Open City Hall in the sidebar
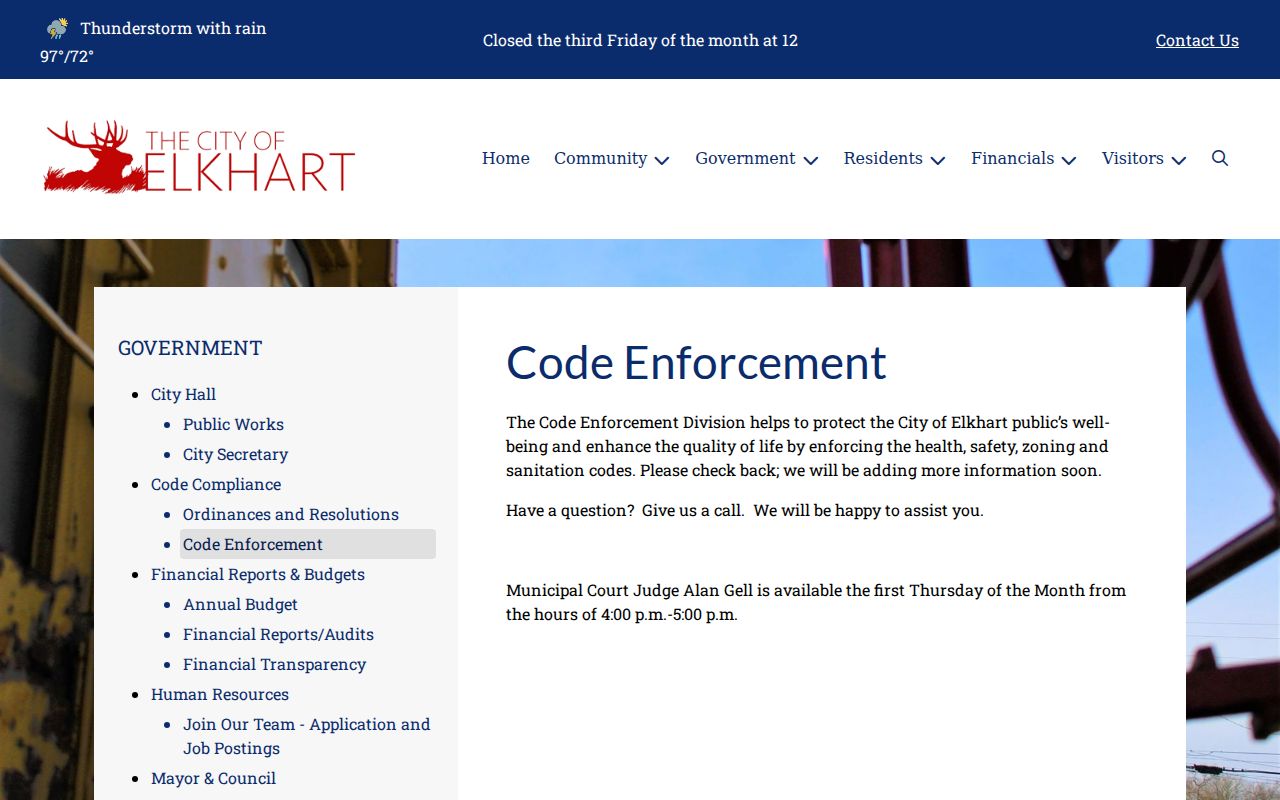1280x800 pixels. (183, 394)
